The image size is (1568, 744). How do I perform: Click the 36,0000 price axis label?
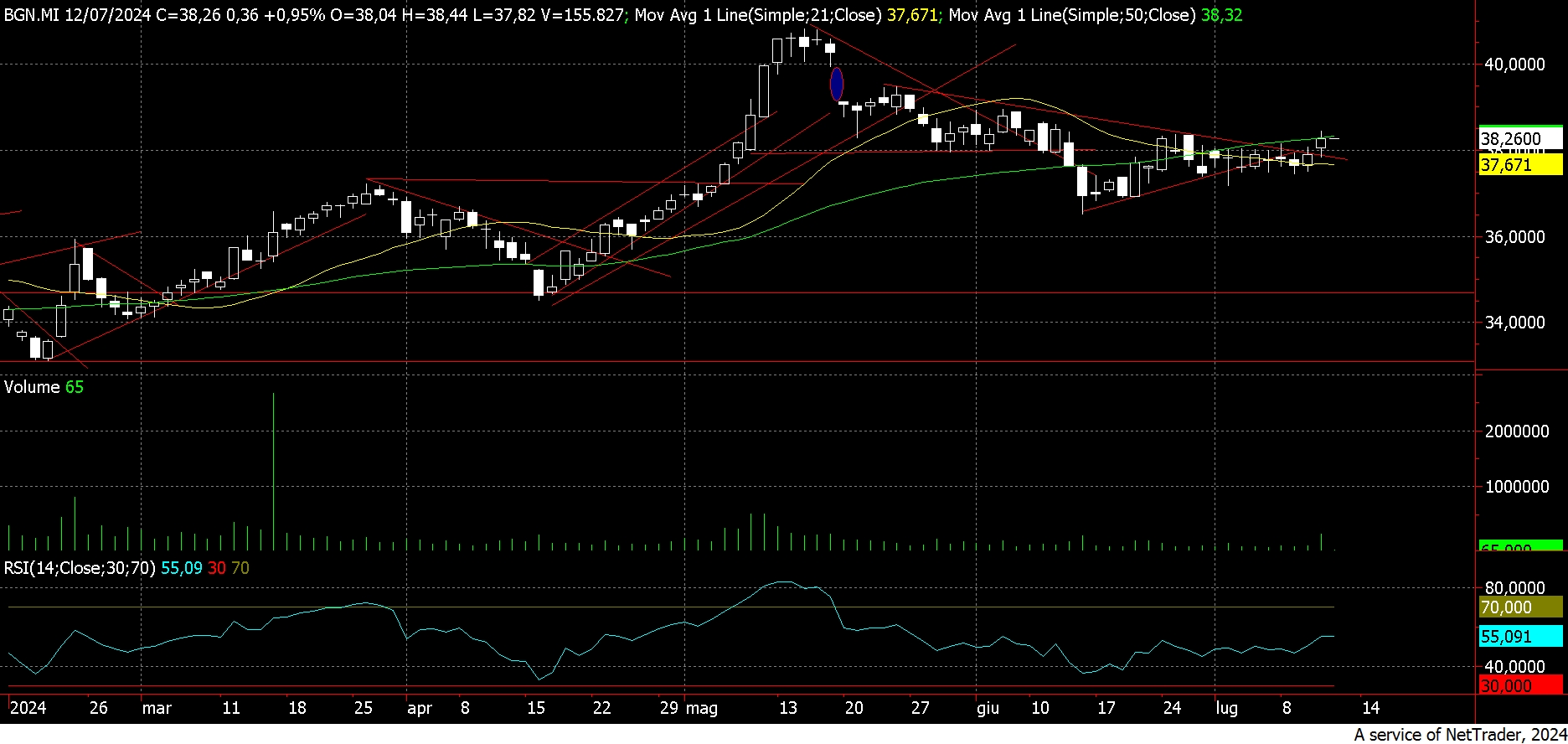tap(1514, 237)
